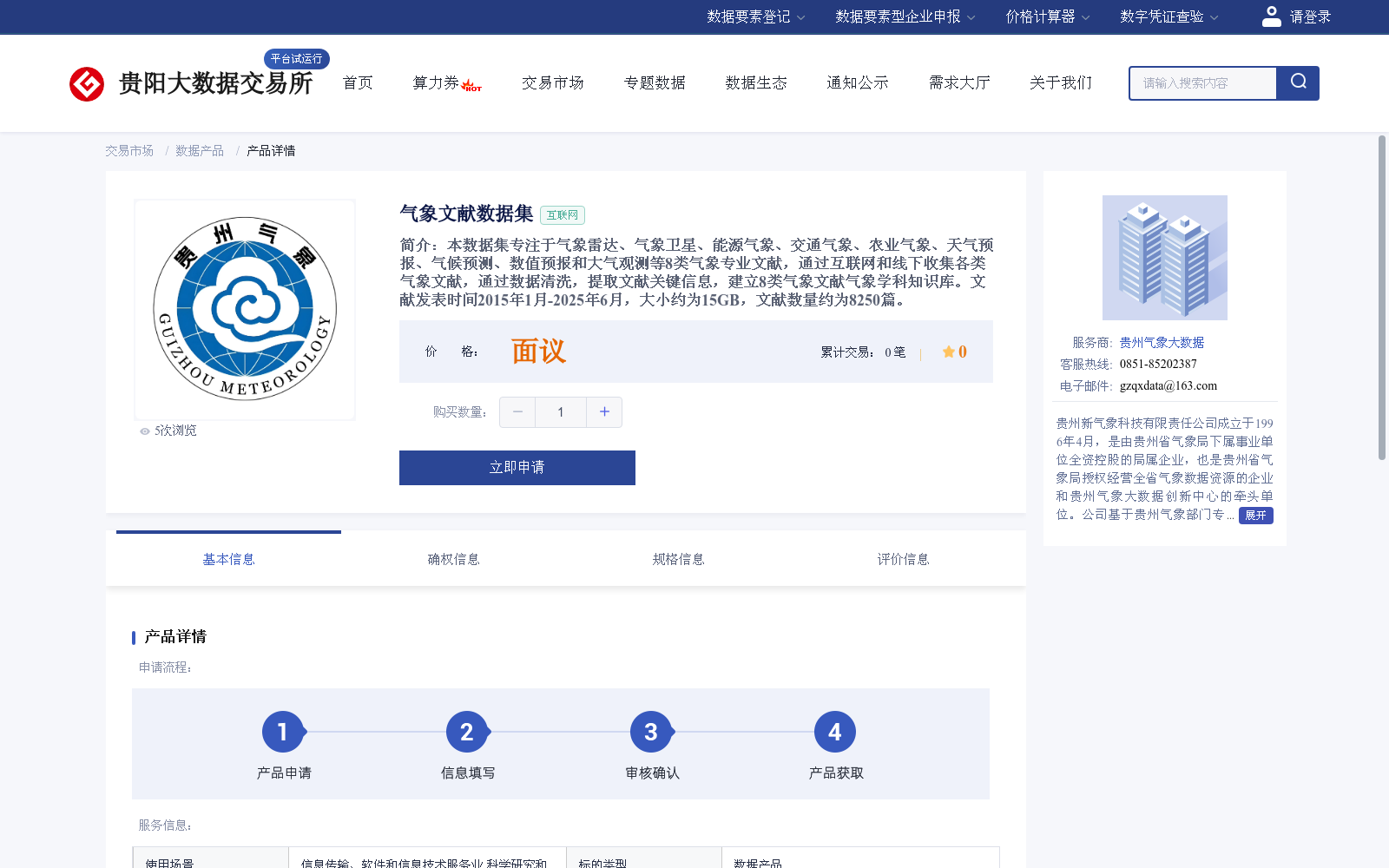Image resolution: width=1389 pixels, height=868 pixels.
Task: Decrease purchase quantity with minus button
Action: pyautogui.click(x=517, y=412)
